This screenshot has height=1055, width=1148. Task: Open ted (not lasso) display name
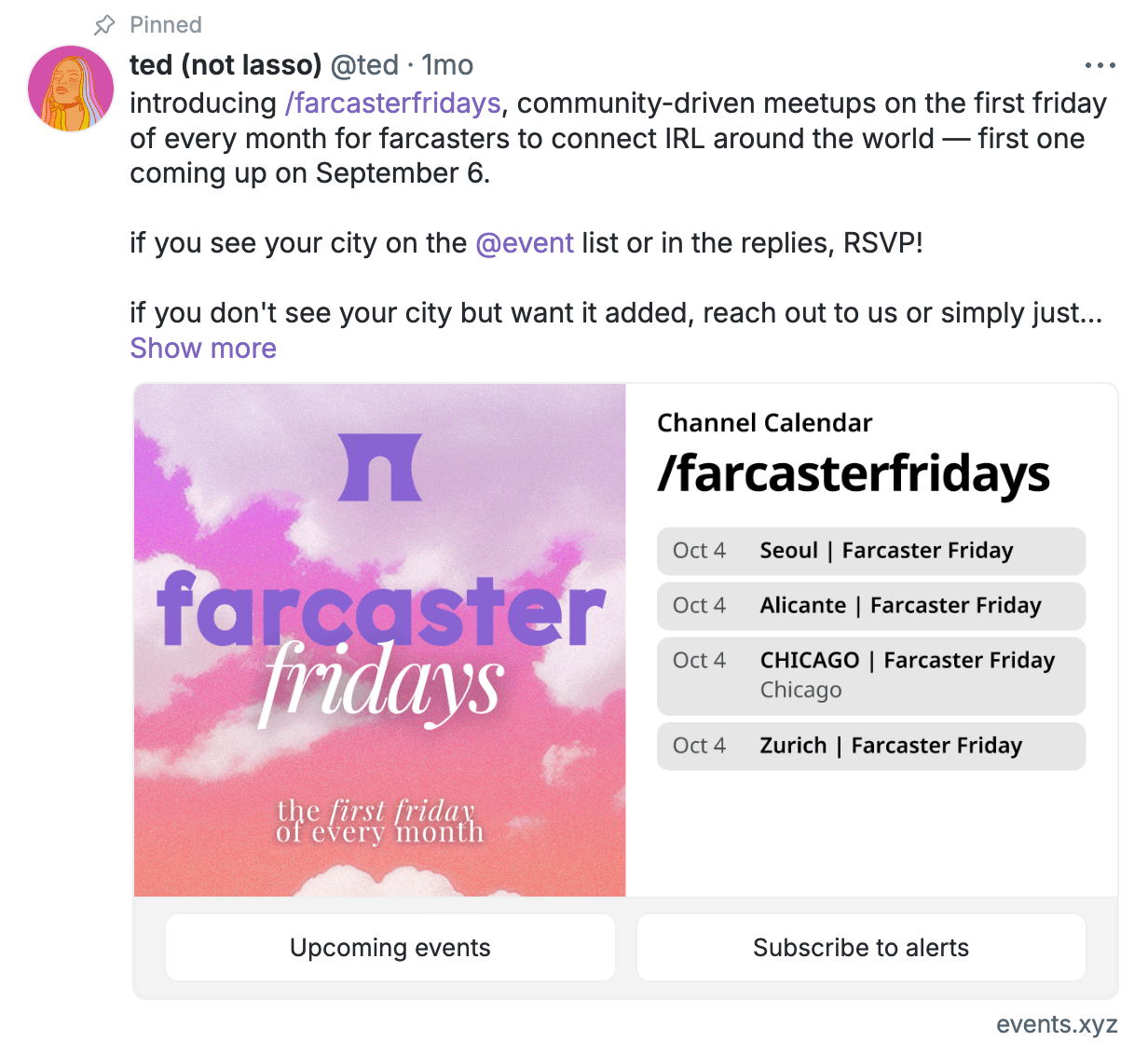225,65
